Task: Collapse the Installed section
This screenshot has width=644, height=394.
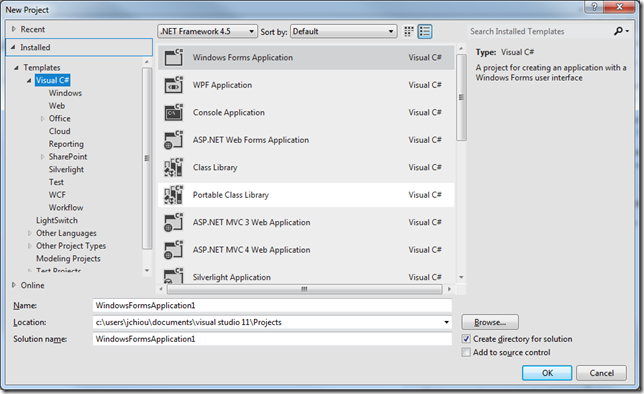Action: point(13,47)
